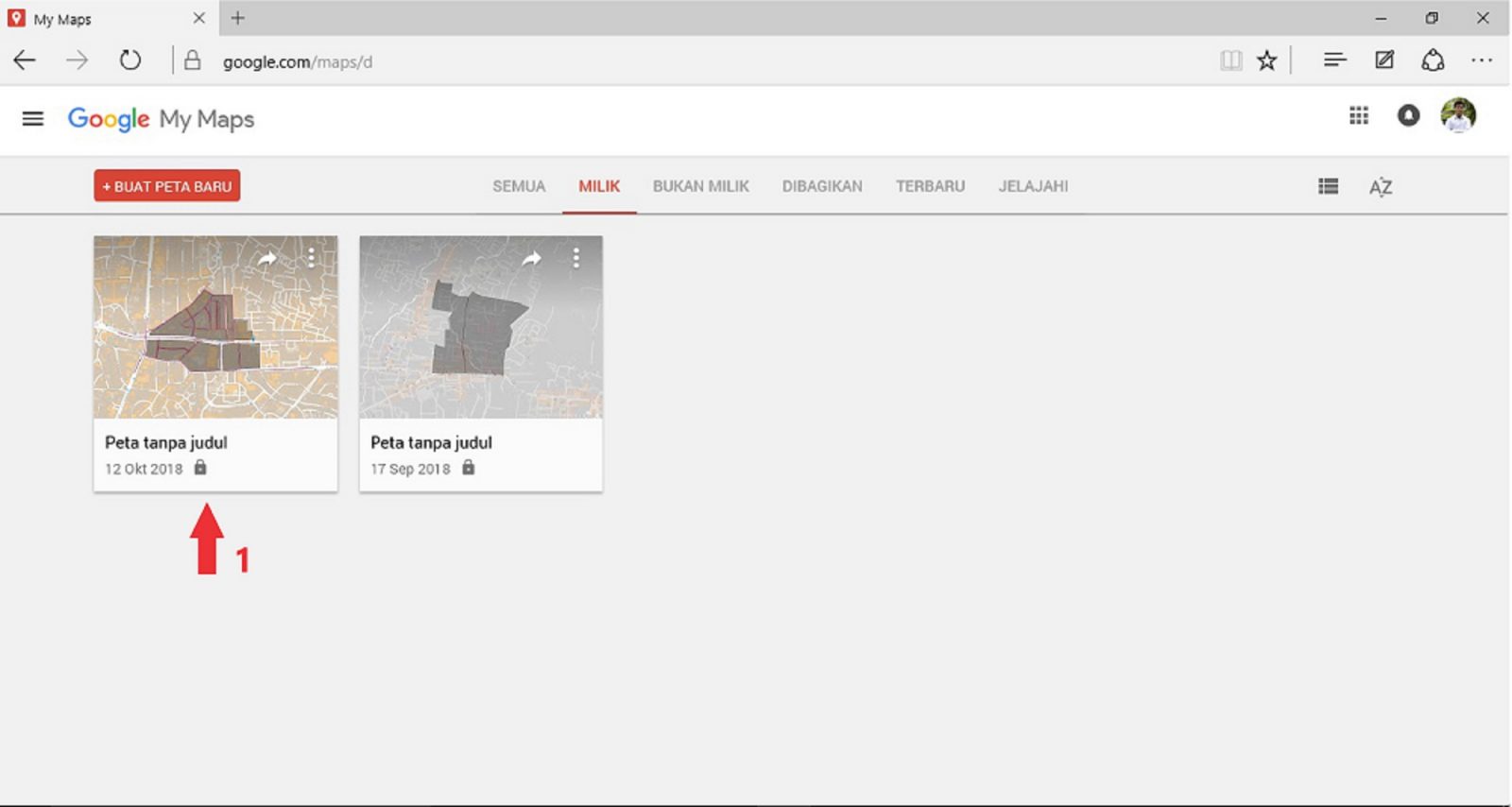This screenshot has width=1512, height=807.
Task: Open a new browser tab
Action: click(238, 18)
